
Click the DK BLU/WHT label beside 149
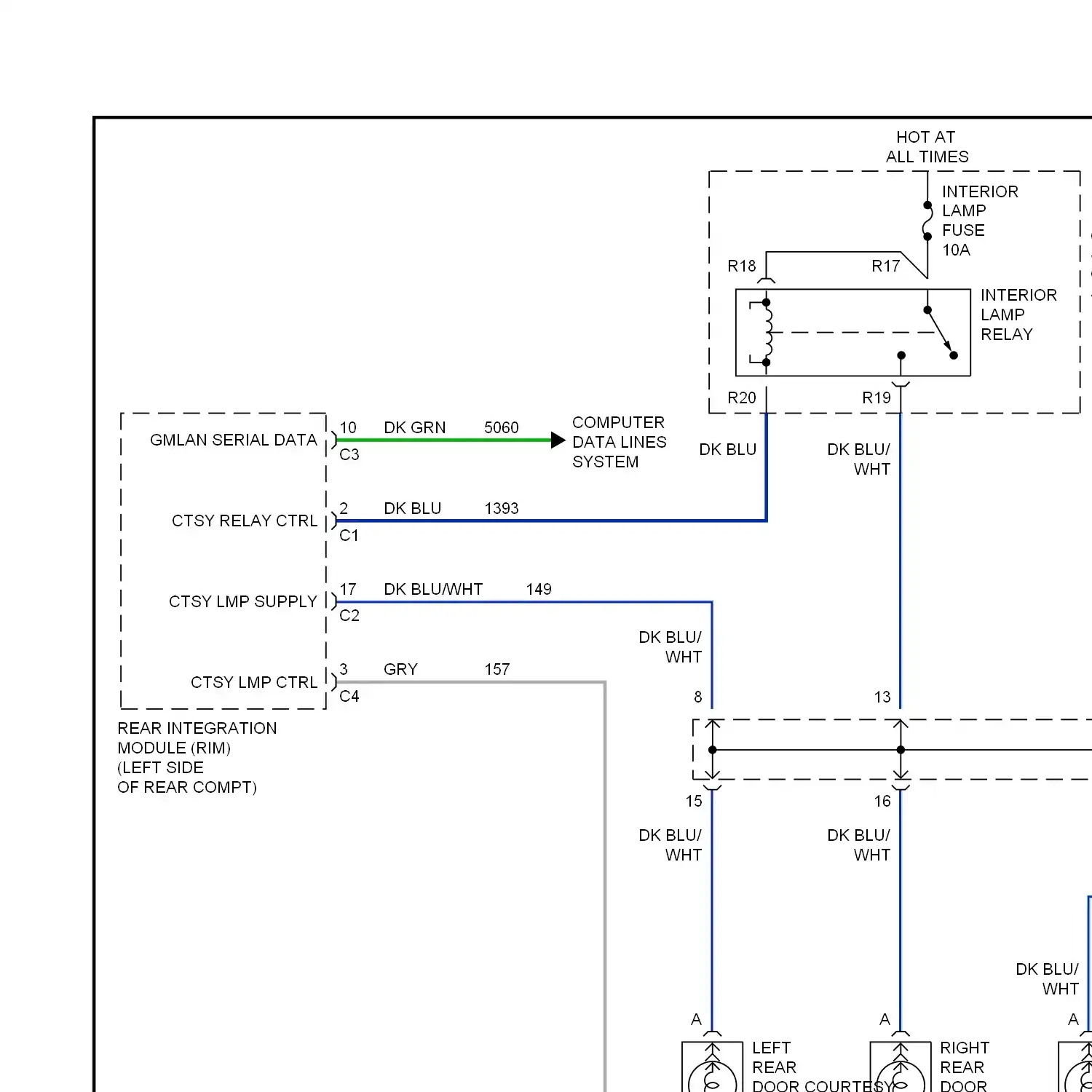tap(433, 590)
